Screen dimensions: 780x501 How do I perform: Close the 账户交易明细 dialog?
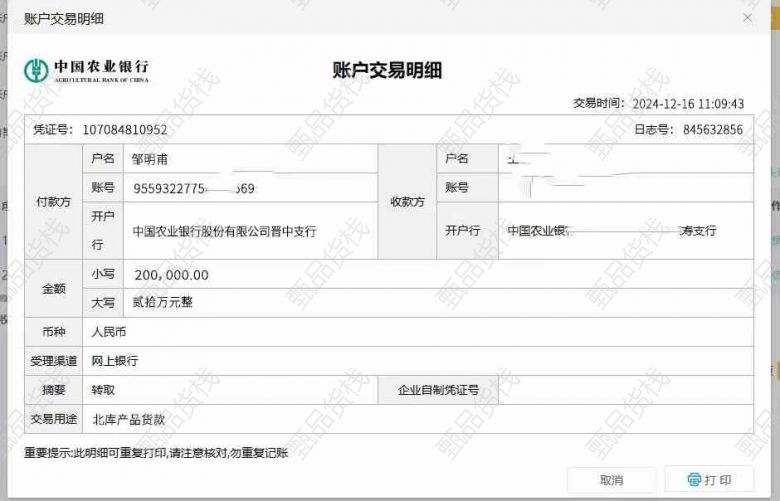click(x=747, y=18)
